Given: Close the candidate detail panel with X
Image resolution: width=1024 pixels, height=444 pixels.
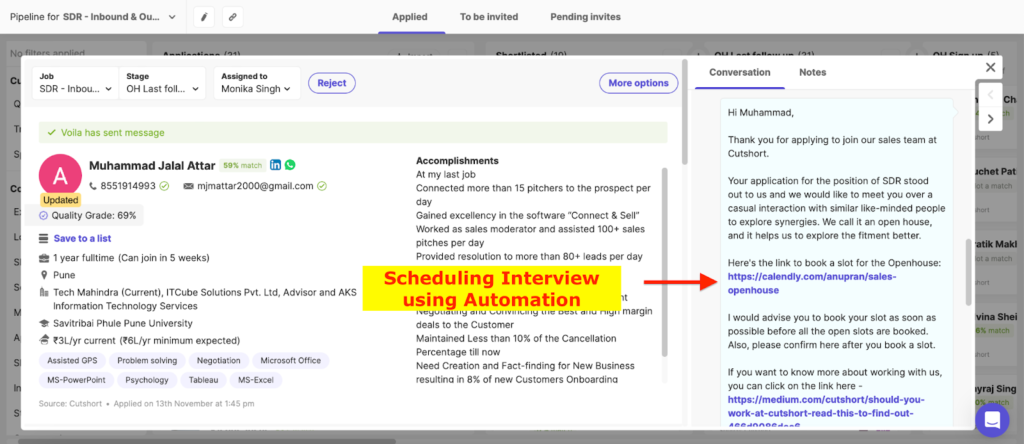Looking at the screenshot, I should (x=991, y=67).
